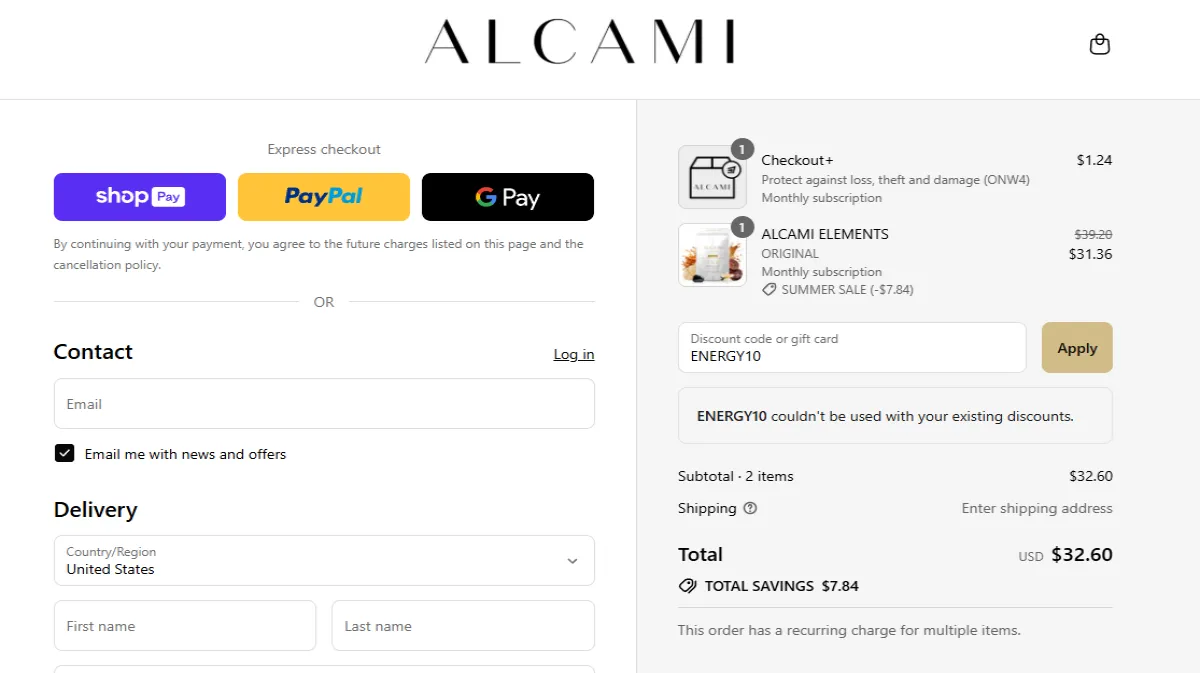Pay with PayPal express checkout
The width and height of the screenshot is (1200, 673).
pos(323,197)
